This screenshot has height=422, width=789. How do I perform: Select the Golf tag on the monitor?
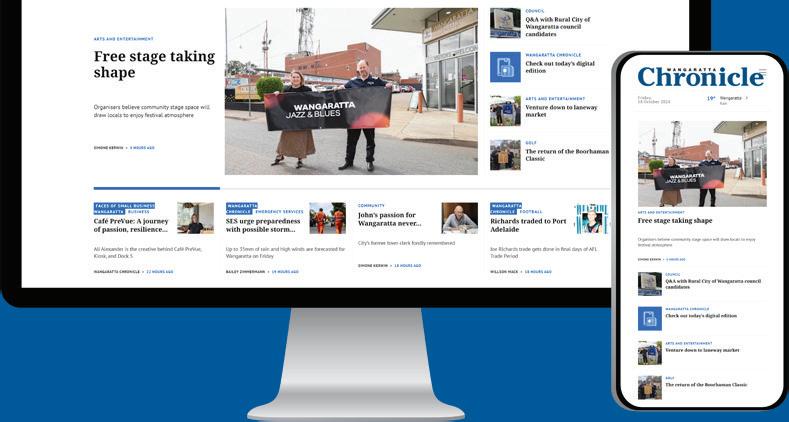point(531,143)
